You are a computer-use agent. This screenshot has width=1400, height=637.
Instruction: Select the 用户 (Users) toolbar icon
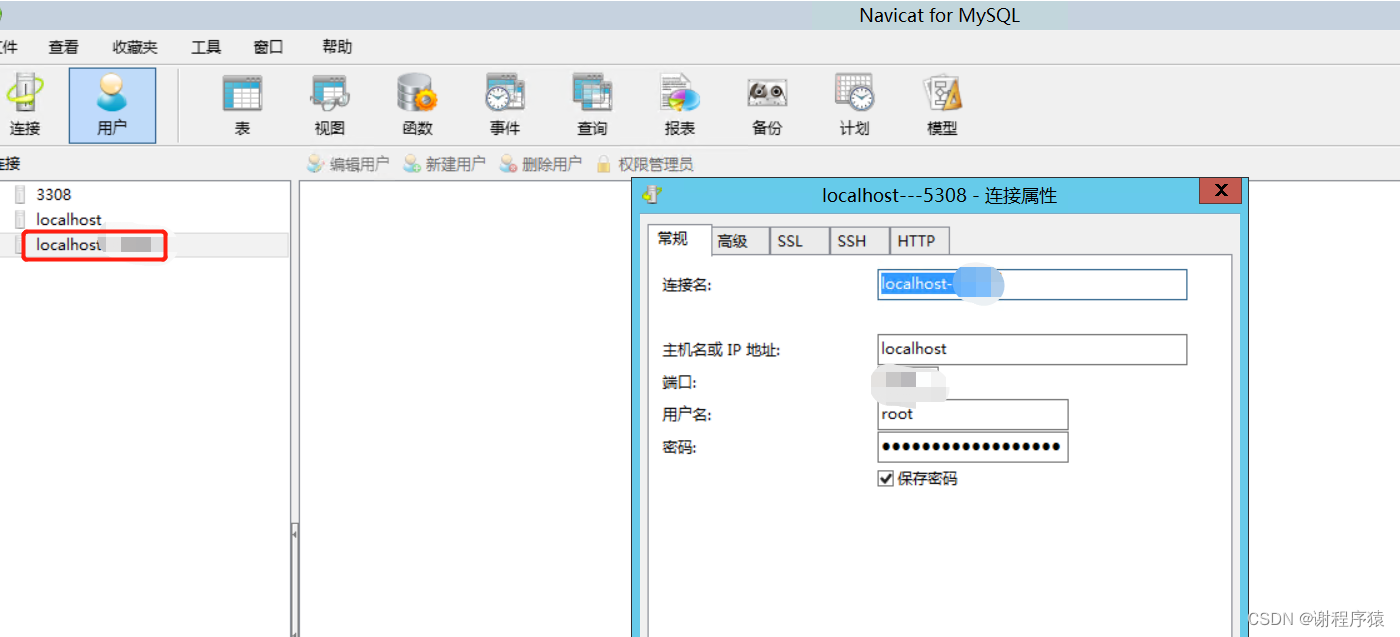click(x=112, y=104)
